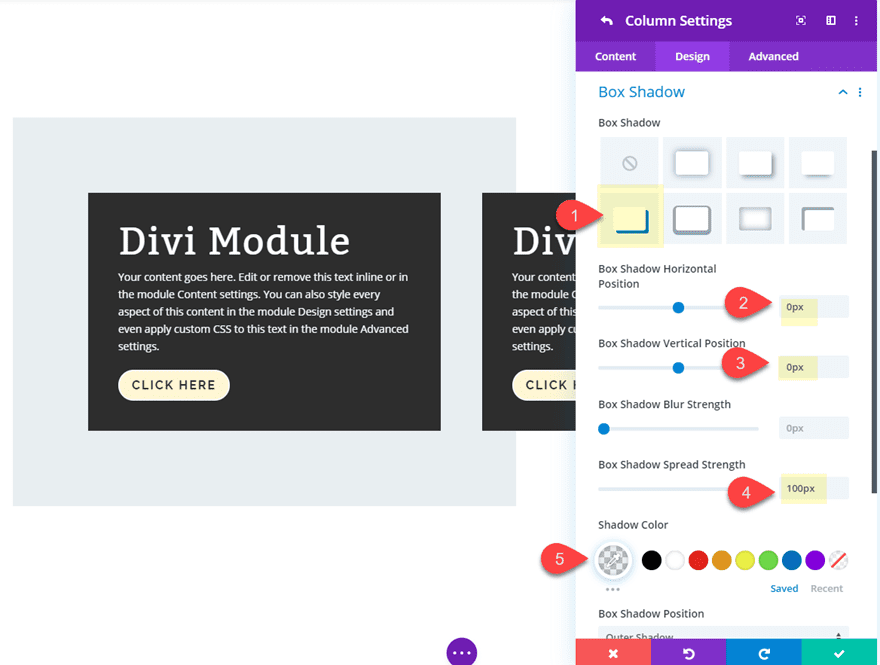The height and width of the screenshot is (665, 880).
Task: Show Recent colors palette
Action: [826, 588]
